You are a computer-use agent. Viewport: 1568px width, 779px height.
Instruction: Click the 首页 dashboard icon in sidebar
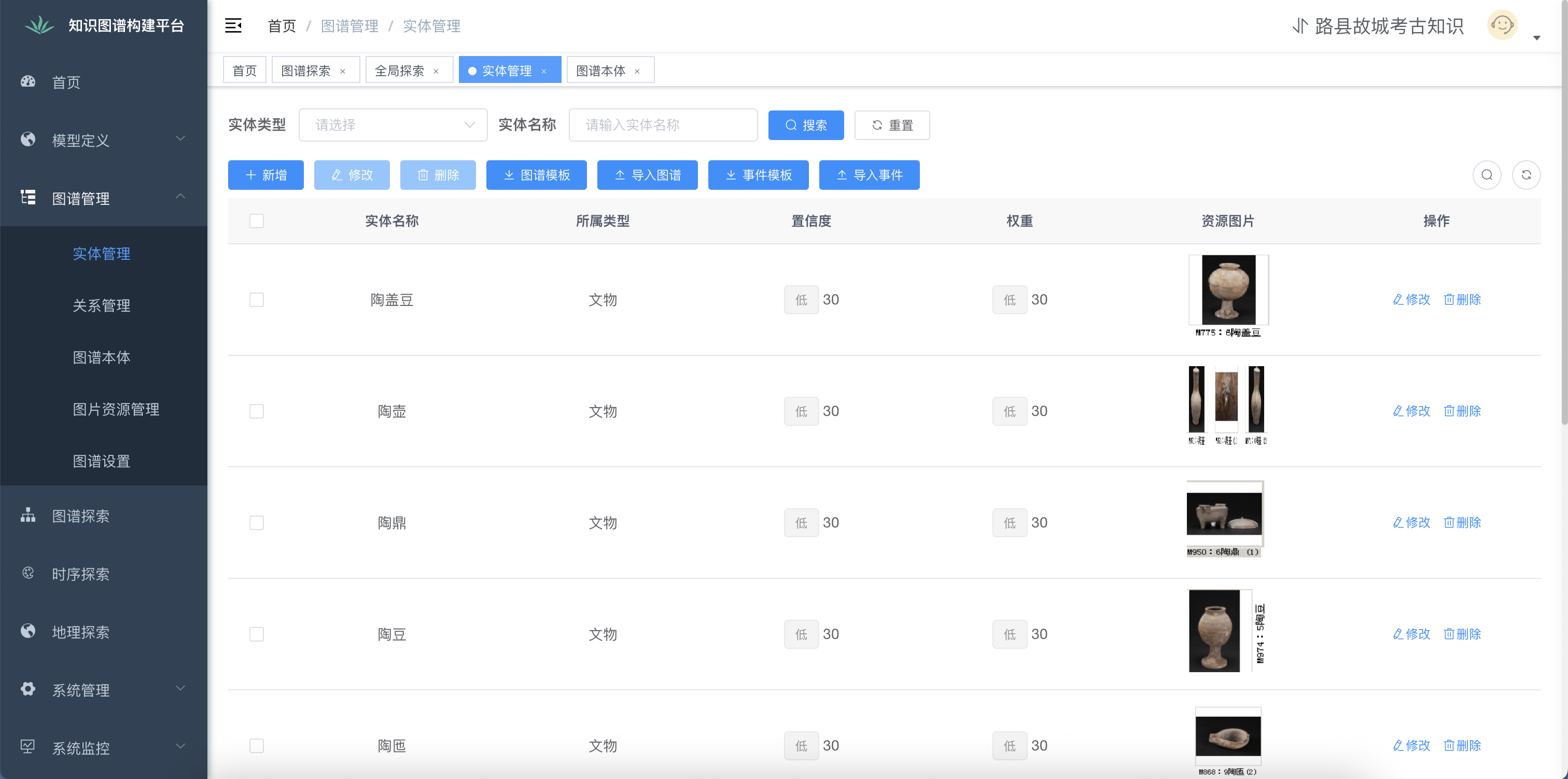tap(28, 81)
